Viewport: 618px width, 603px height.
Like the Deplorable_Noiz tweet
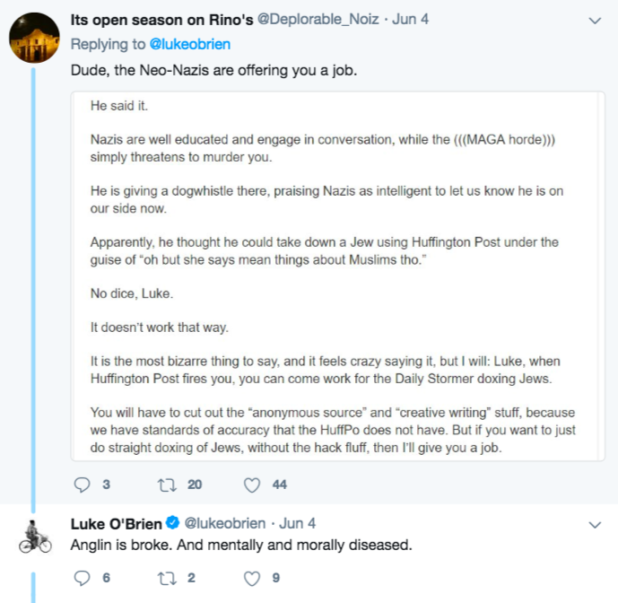(x=252, y=485)
